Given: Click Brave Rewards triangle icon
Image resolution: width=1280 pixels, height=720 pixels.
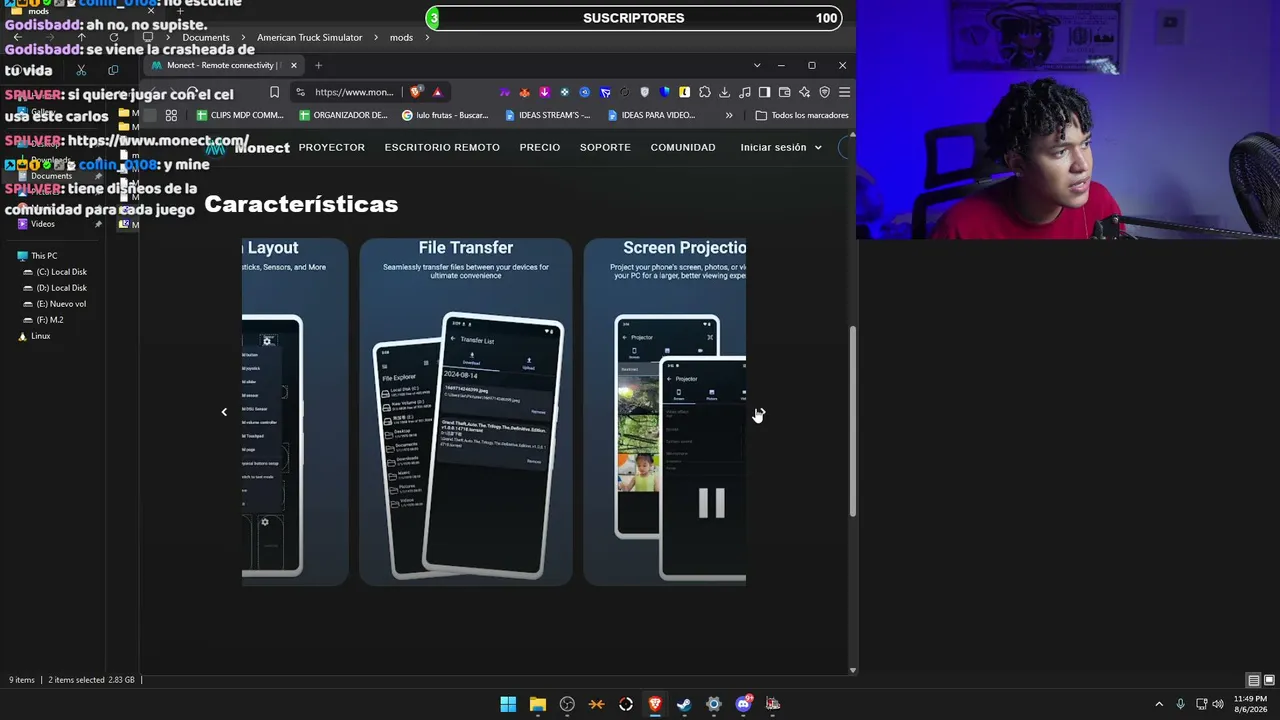Looking at the screenshot, I should tap(437, 92).
